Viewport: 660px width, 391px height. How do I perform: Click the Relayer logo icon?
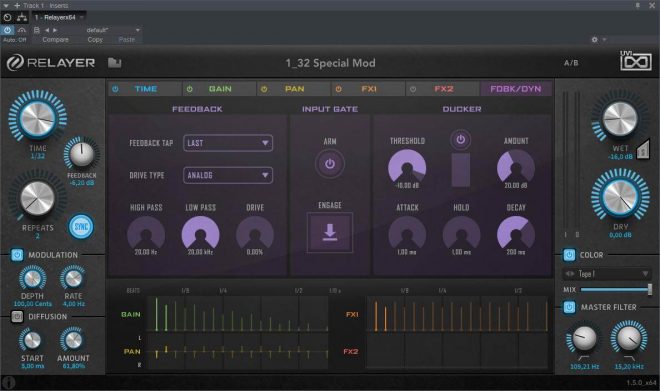coord(15,63)
